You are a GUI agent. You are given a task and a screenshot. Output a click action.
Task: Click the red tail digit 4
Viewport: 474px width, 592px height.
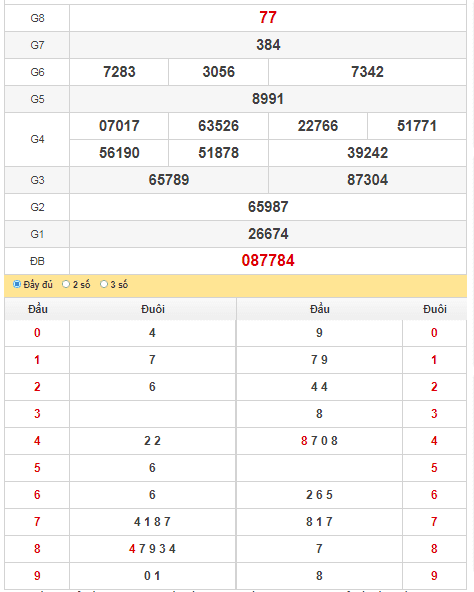tap(434, 441)
